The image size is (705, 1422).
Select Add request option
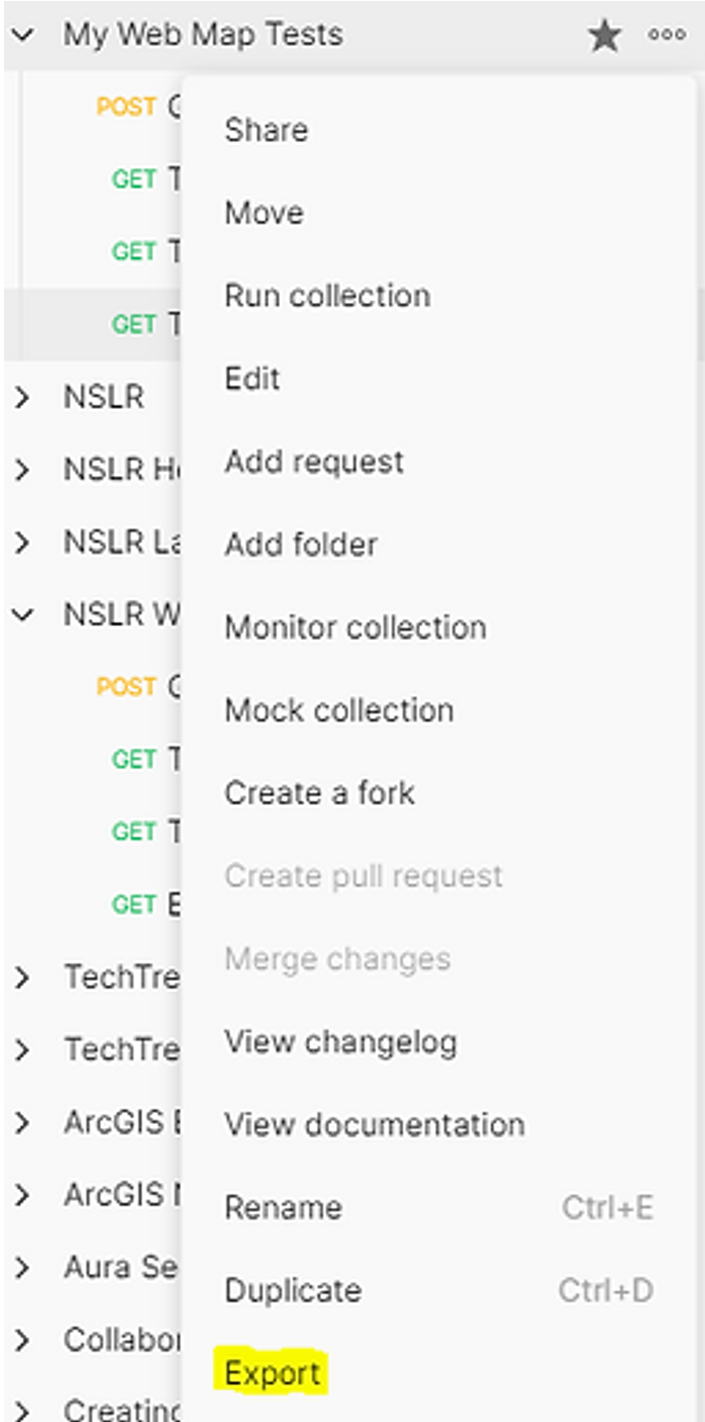314,462
